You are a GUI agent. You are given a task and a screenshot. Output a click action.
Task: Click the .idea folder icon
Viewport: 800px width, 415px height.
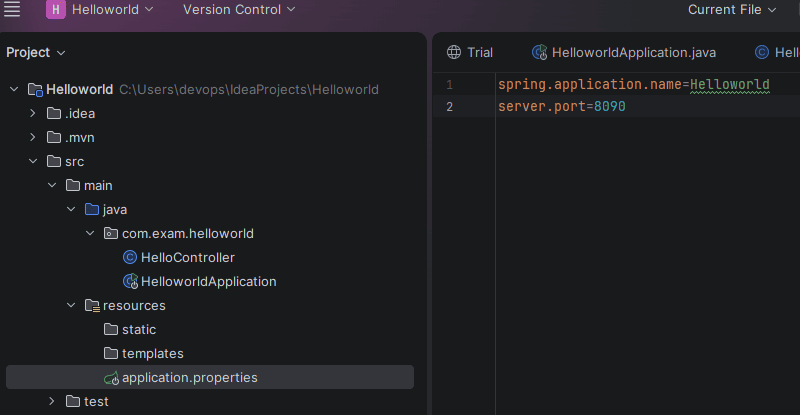[x=54, y=113]
